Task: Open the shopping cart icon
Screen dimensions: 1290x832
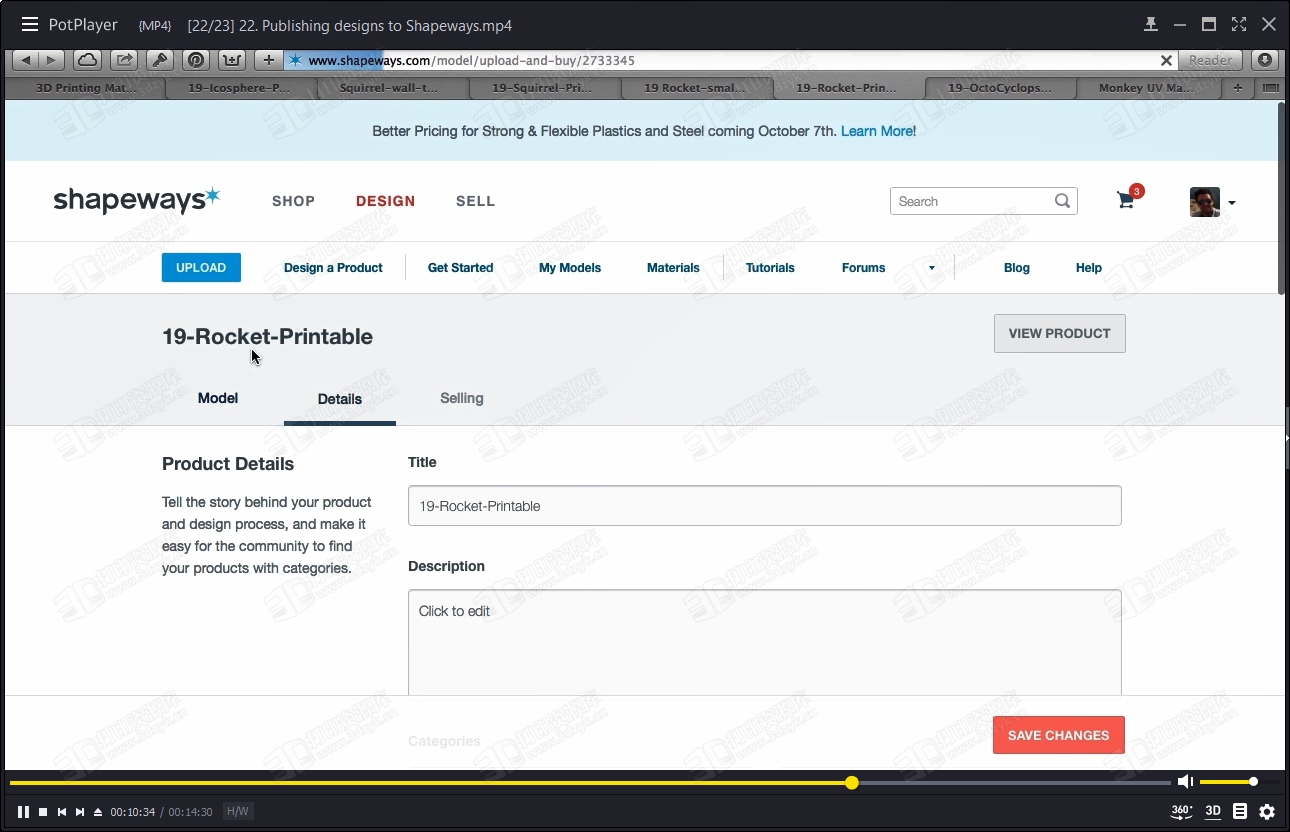Action: [1127, 199]
